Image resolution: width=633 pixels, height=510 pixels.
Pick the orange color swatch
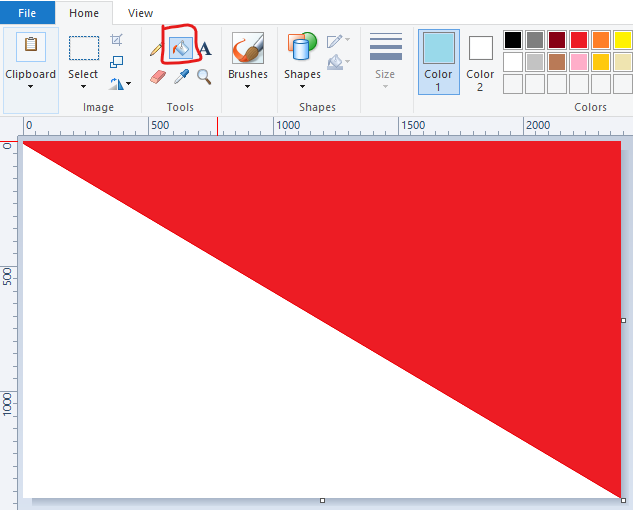pyautogui.click(x=601, y=40)
